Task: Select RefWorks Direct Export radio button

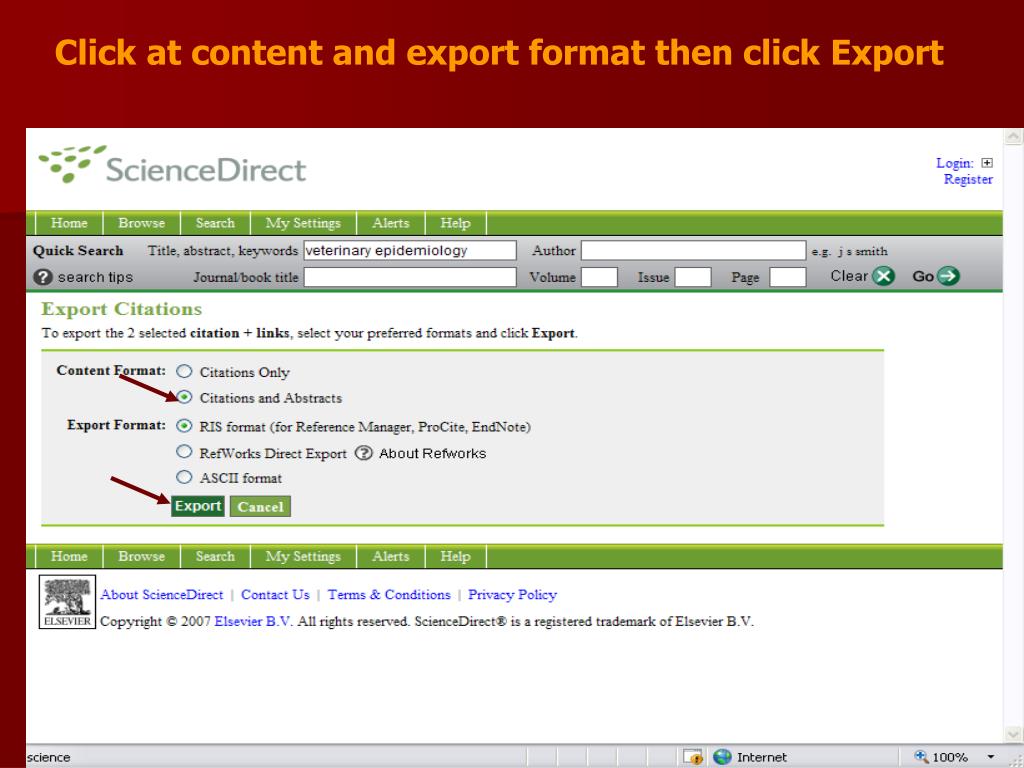Action: [185, 452]
